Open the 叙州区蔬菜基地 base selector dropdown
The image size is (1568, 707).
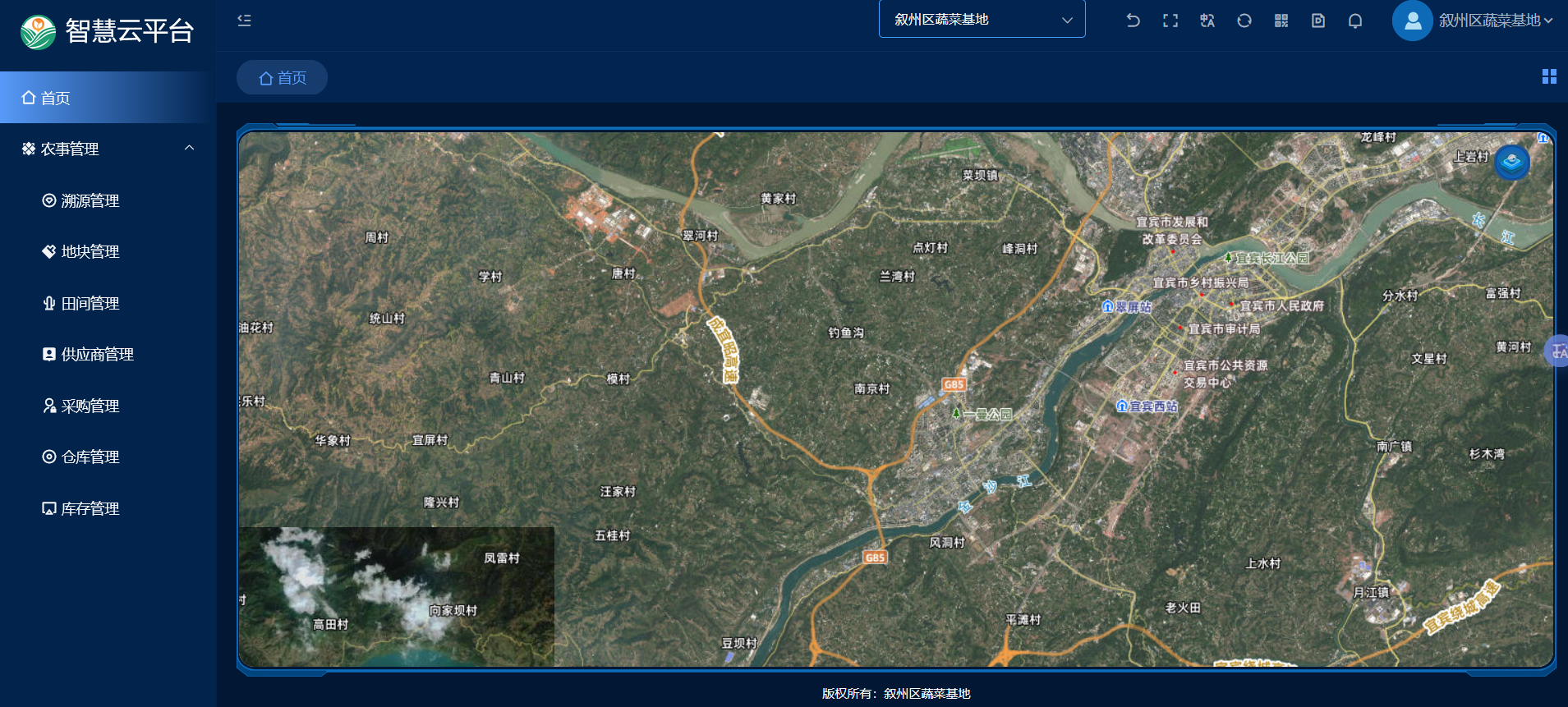coord(982,20)
